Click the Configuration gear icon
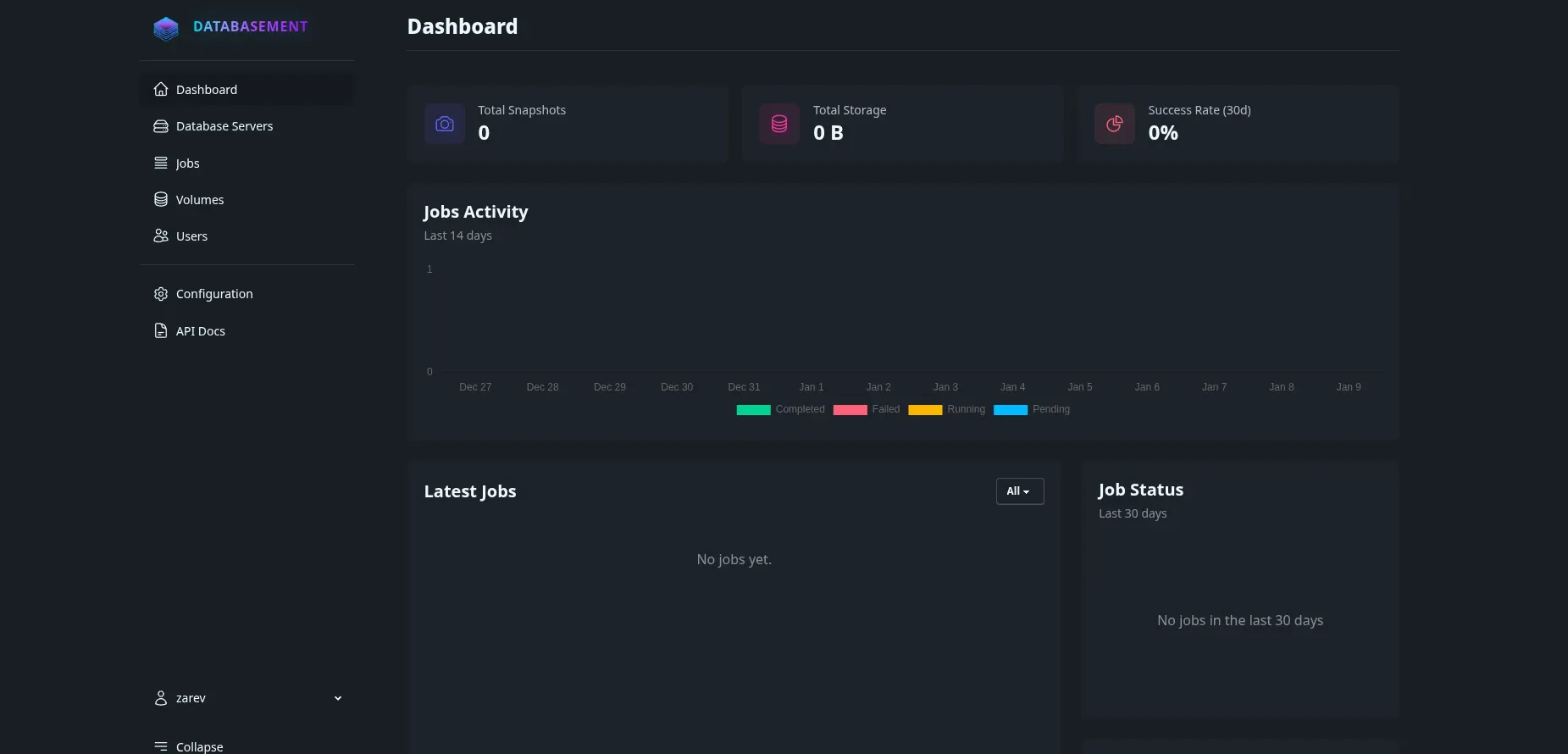1568x754 pixels. (x=161, y=294)
